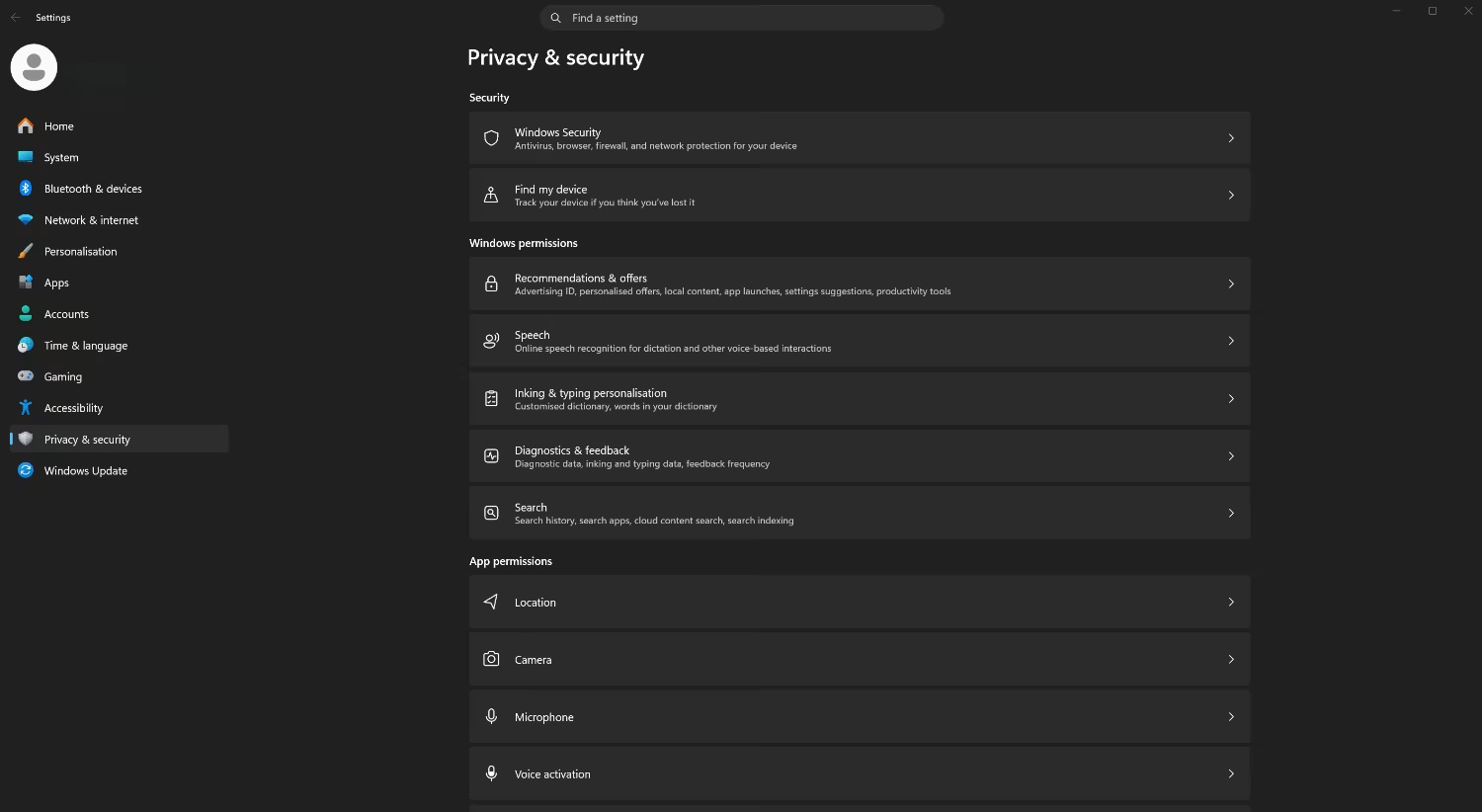Click the user profile avatar

[34, 67]
